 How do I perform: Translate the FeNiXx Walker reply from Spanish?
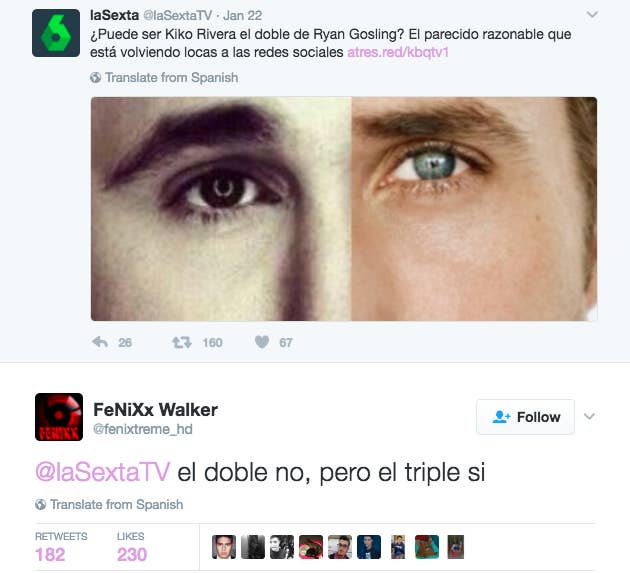click(x=116, y=504)
